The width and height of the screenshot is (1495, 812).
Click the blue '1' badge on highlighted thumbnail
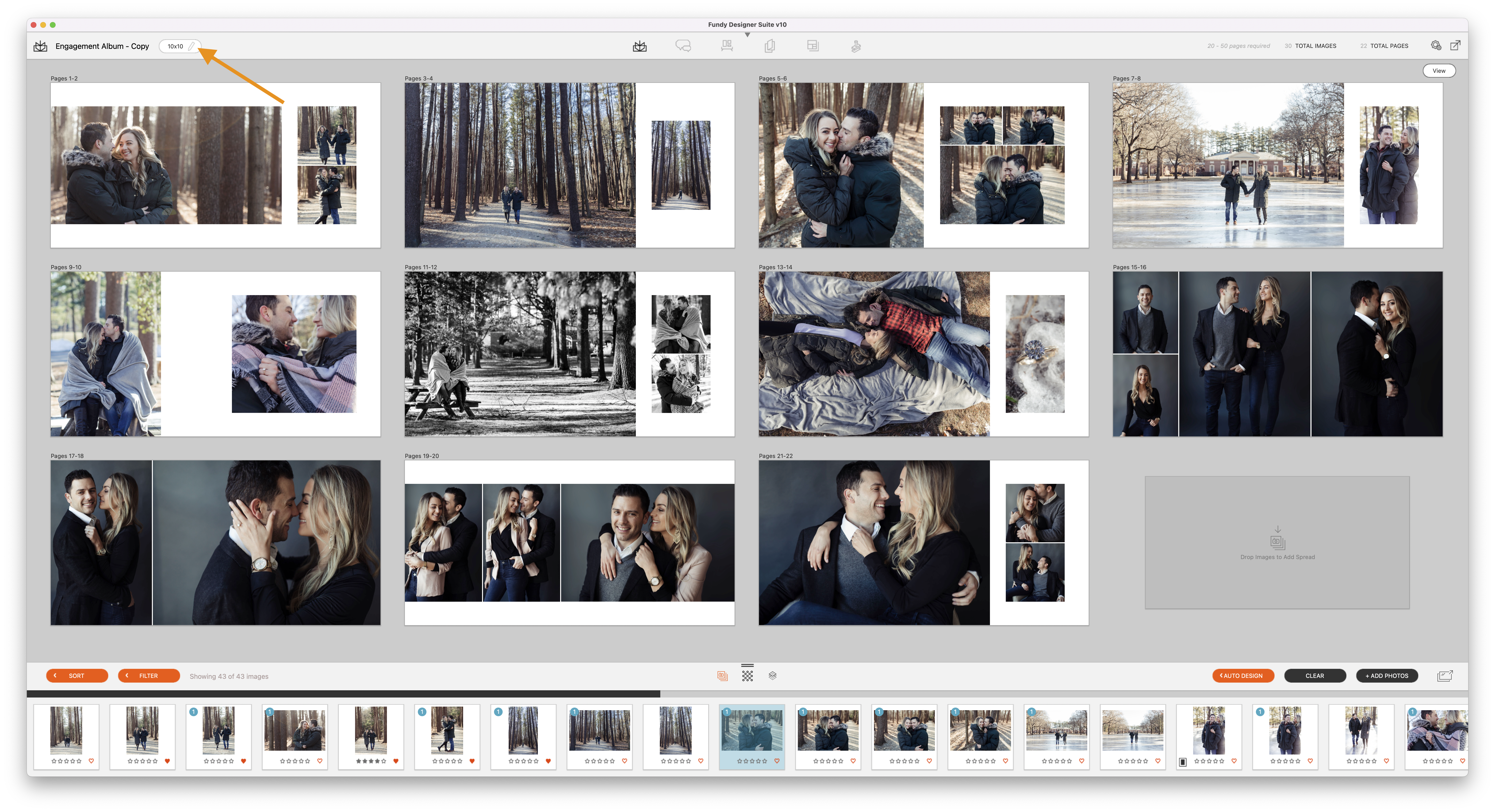(x=727, y=712)
